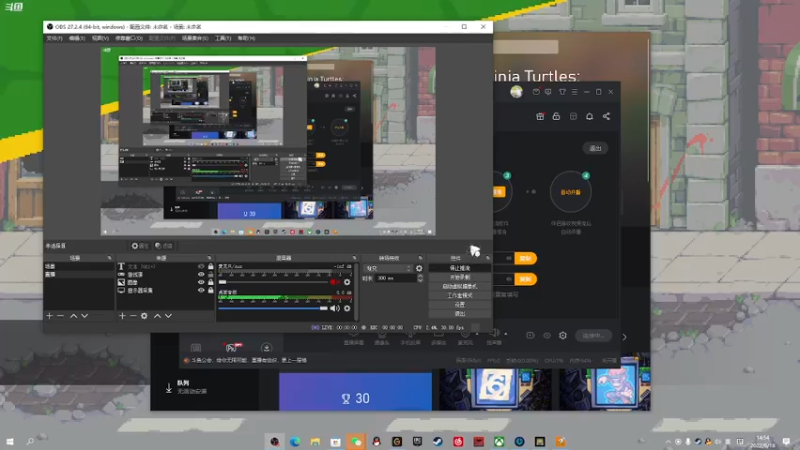Open the 编辑(E) menu in OBS
800x450 pixels.
(77, 38)
